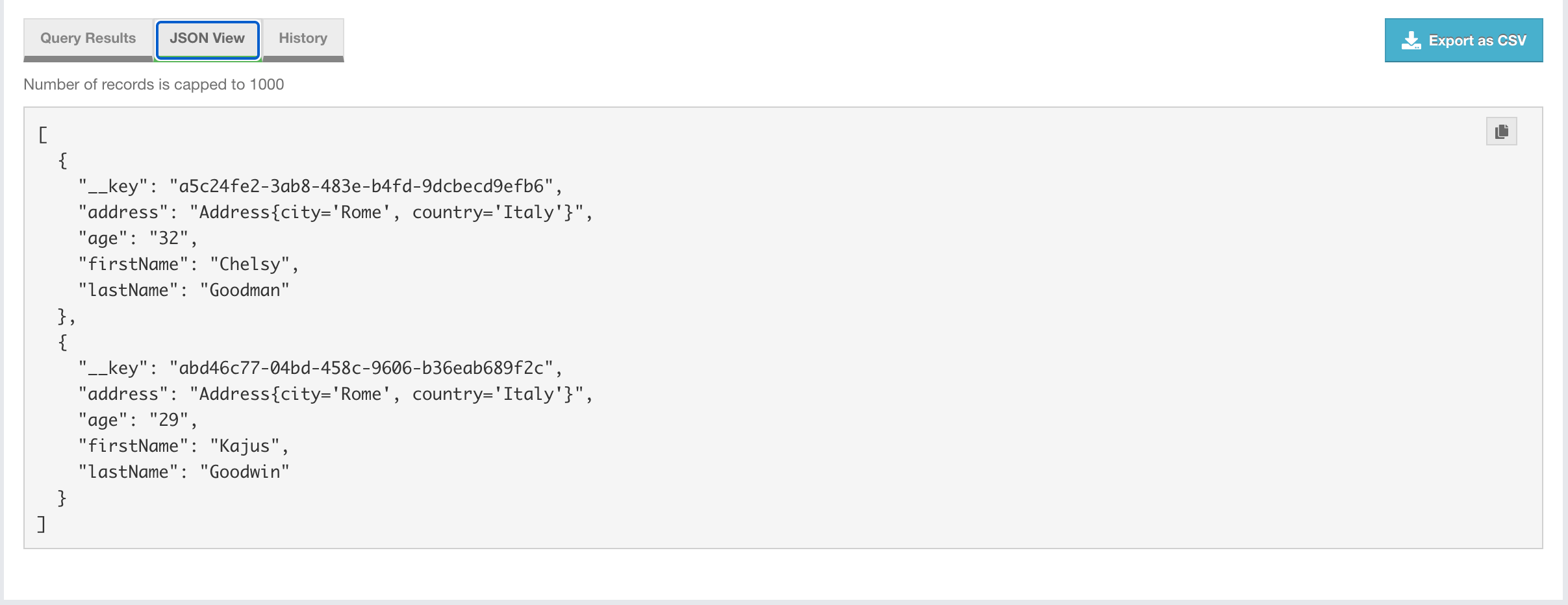Click the records capped to 1000 notice
Screen dimensions: 1568x605
154,84
